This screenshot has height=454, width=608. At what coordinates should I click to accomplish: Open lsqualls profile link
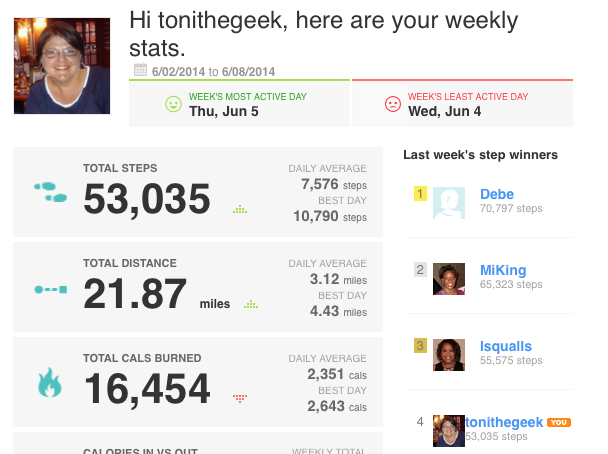(506, 346)
